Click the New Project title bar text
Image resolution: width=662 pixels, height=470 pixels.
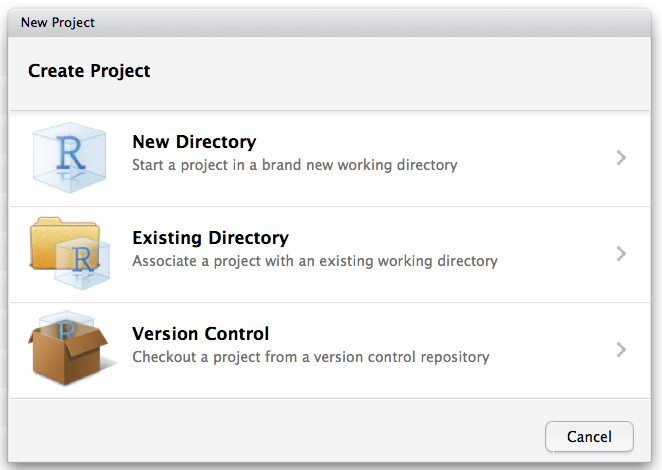point(58,22)
